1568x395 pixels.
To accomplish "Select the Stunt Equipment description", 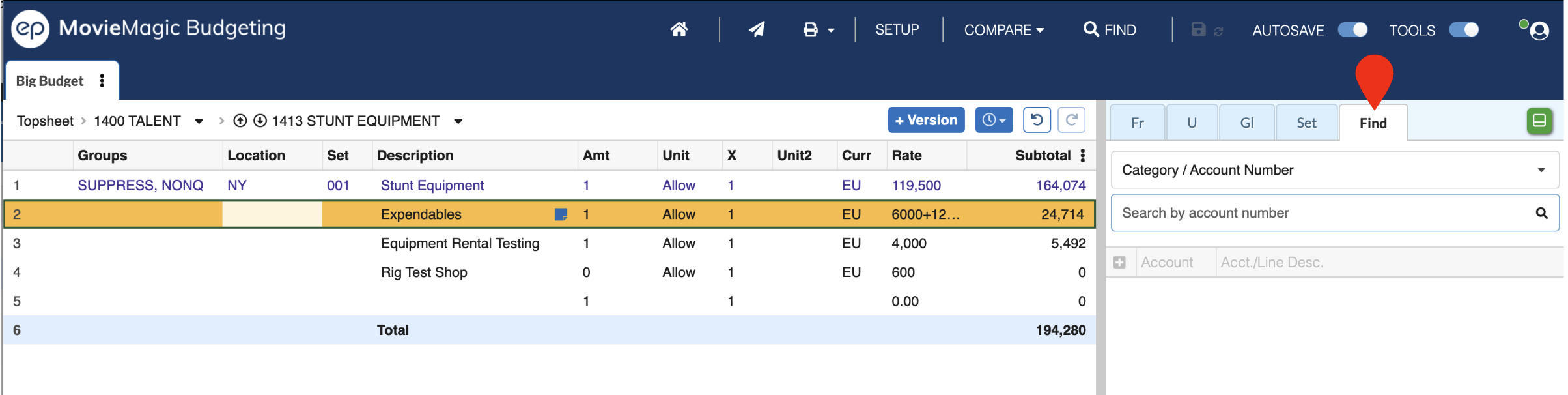I will (432, 185).
